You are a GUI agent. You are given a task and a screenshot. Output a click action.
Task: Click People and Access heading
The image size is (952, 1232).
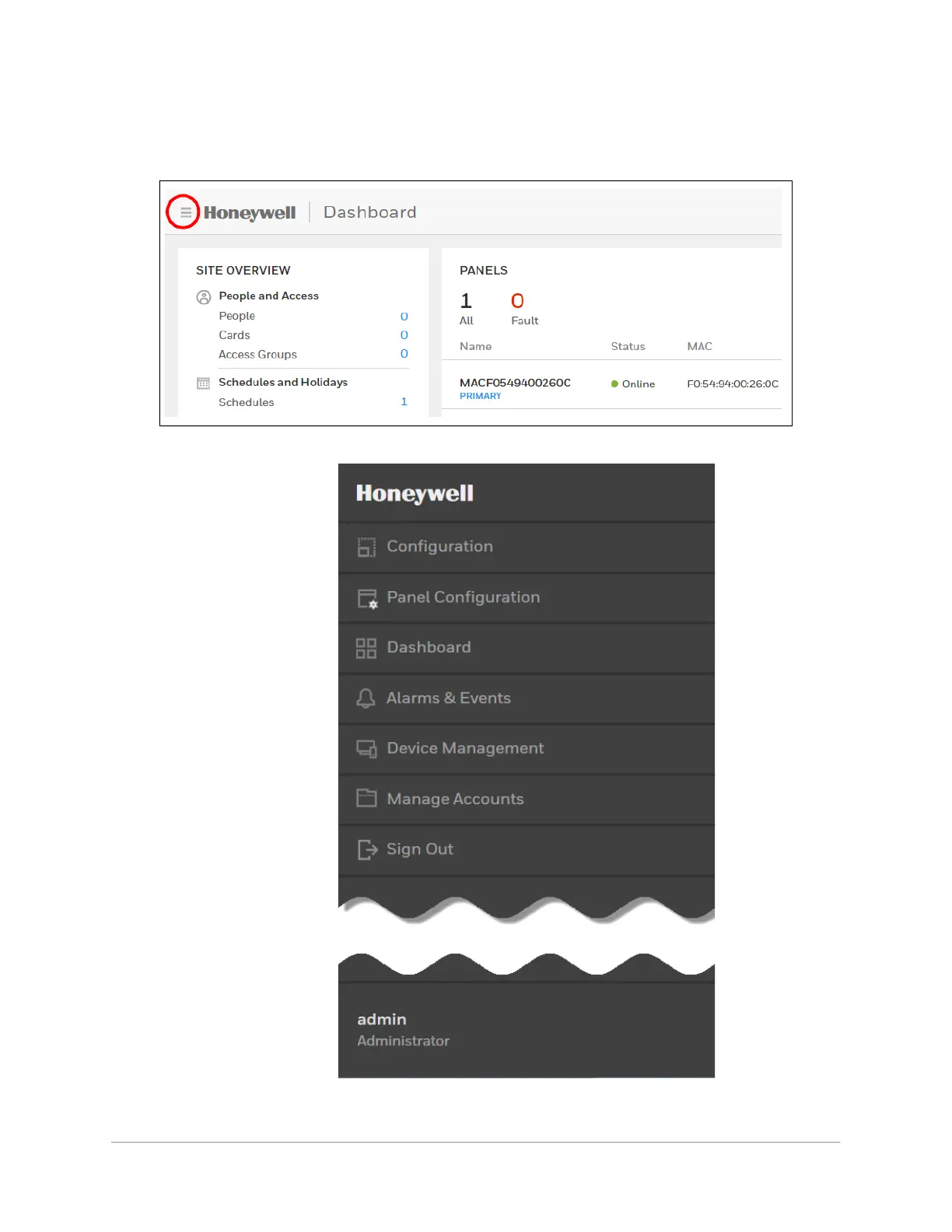(x=268, y=296)
